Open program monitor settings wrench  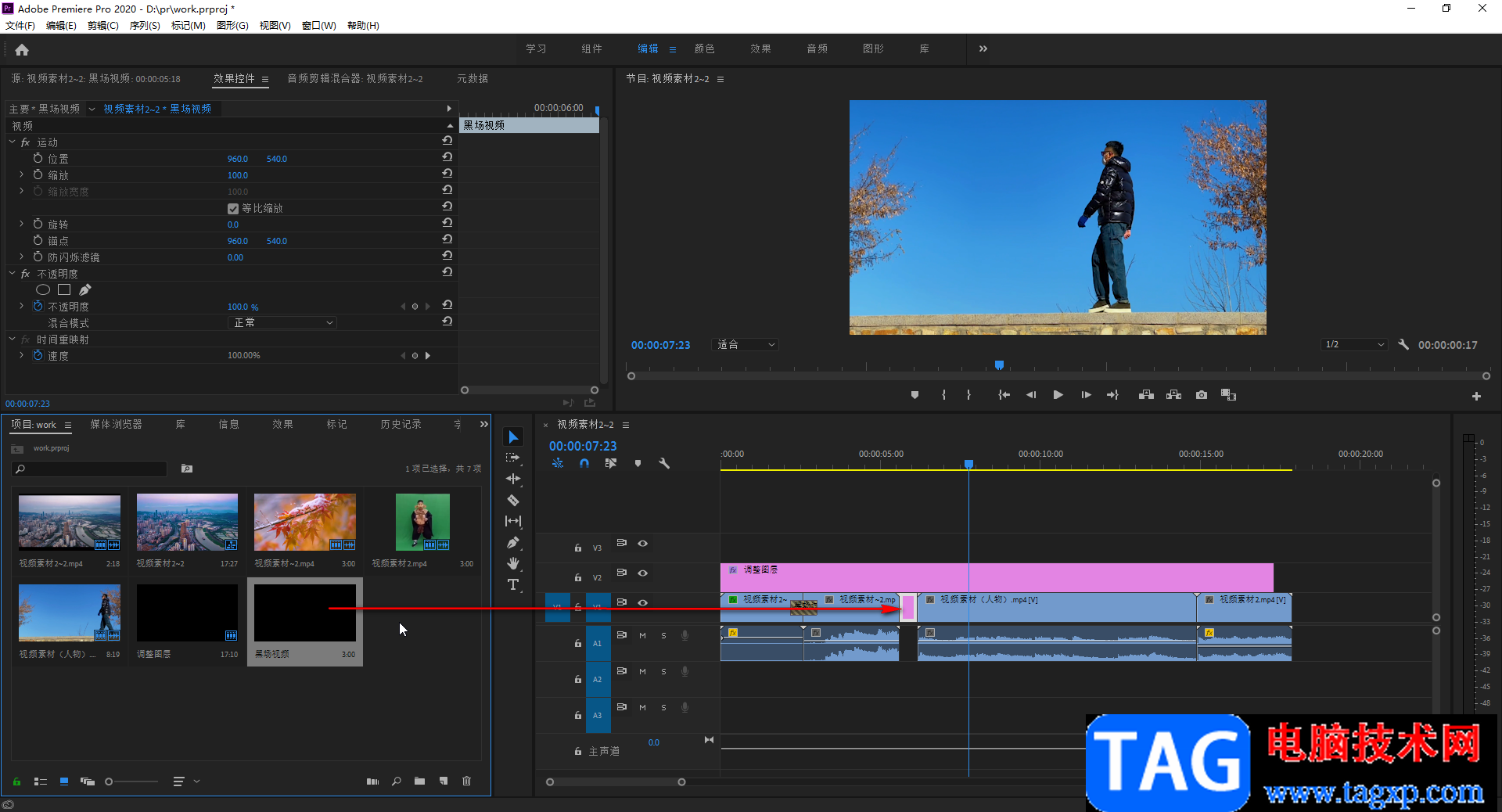click(x=1403, y=344)
